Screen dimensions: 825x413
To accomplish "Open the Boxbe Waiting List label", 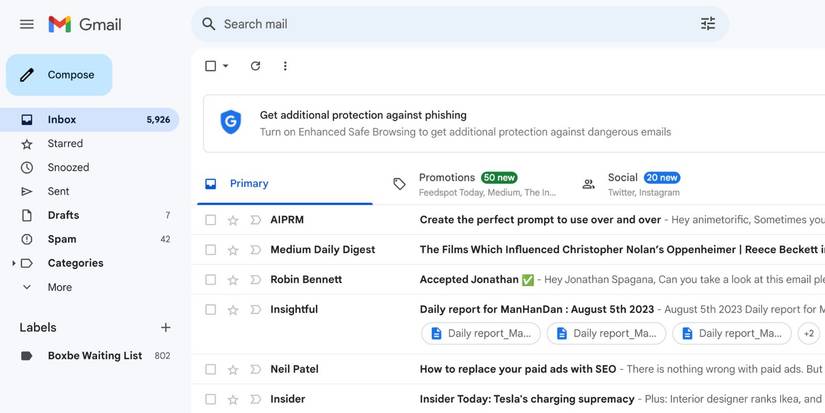I will coord(94,355).
